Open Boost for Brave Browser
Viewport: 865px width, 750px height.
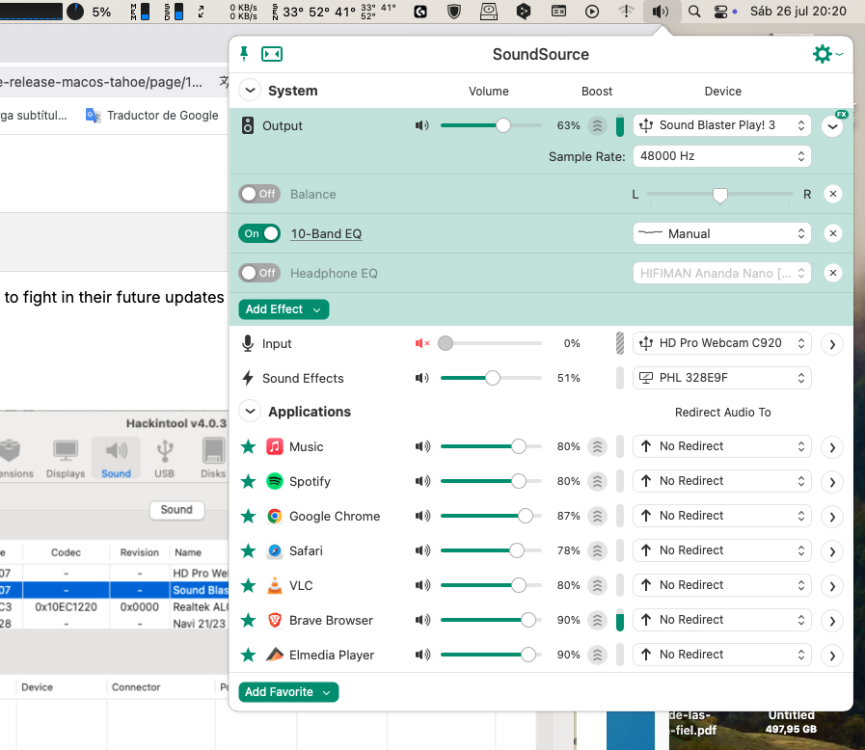click(597, 620)
